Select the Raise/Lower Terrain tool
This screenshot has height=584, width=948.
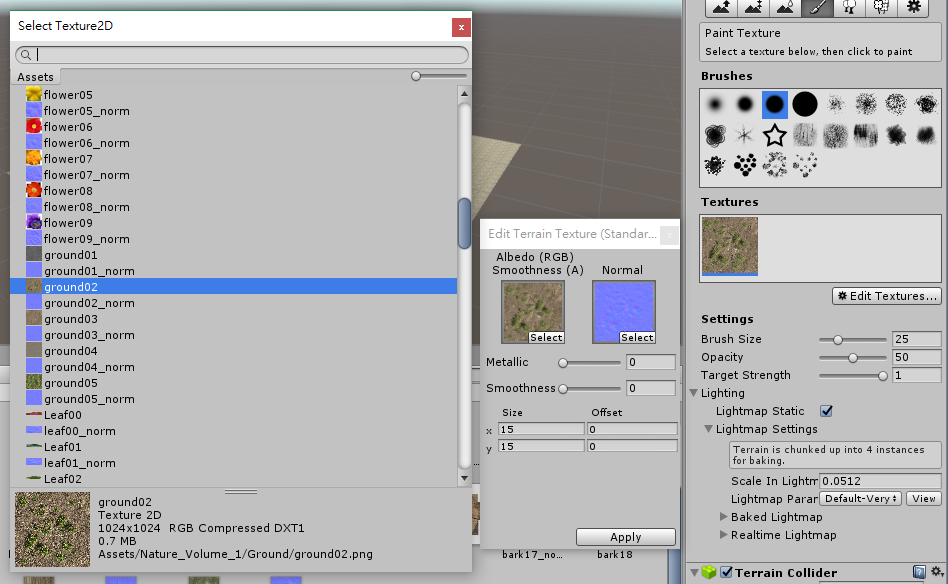[722, 8]
